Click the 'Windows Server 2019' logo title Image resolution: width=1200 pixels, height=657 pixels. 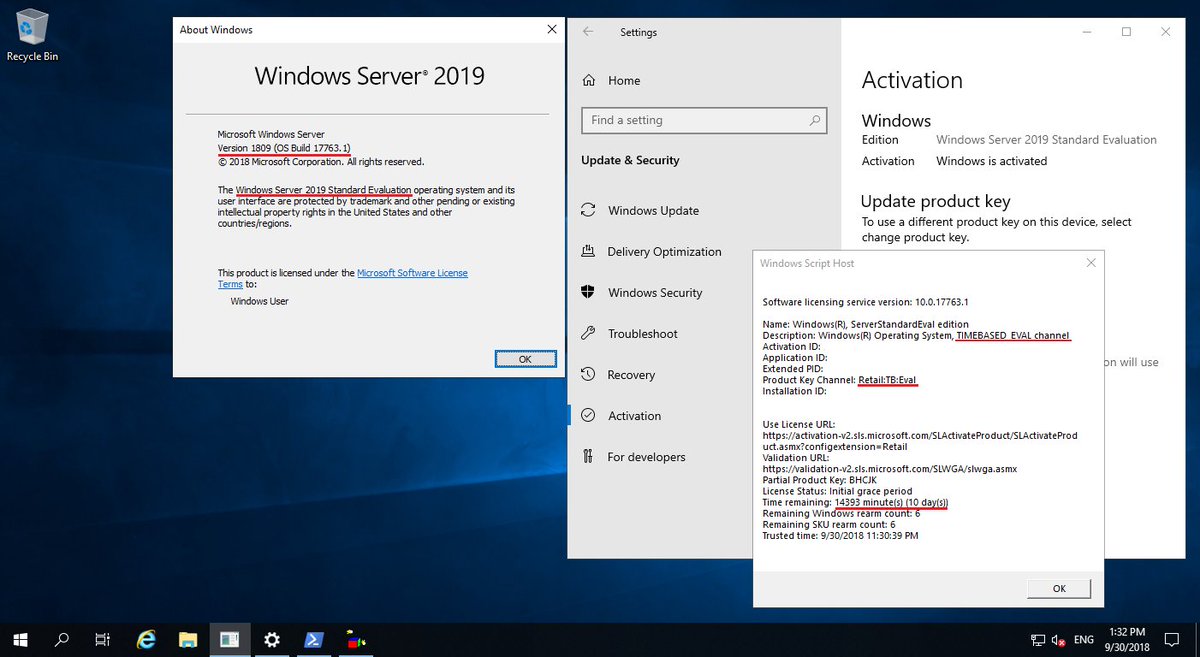[369, 76]
